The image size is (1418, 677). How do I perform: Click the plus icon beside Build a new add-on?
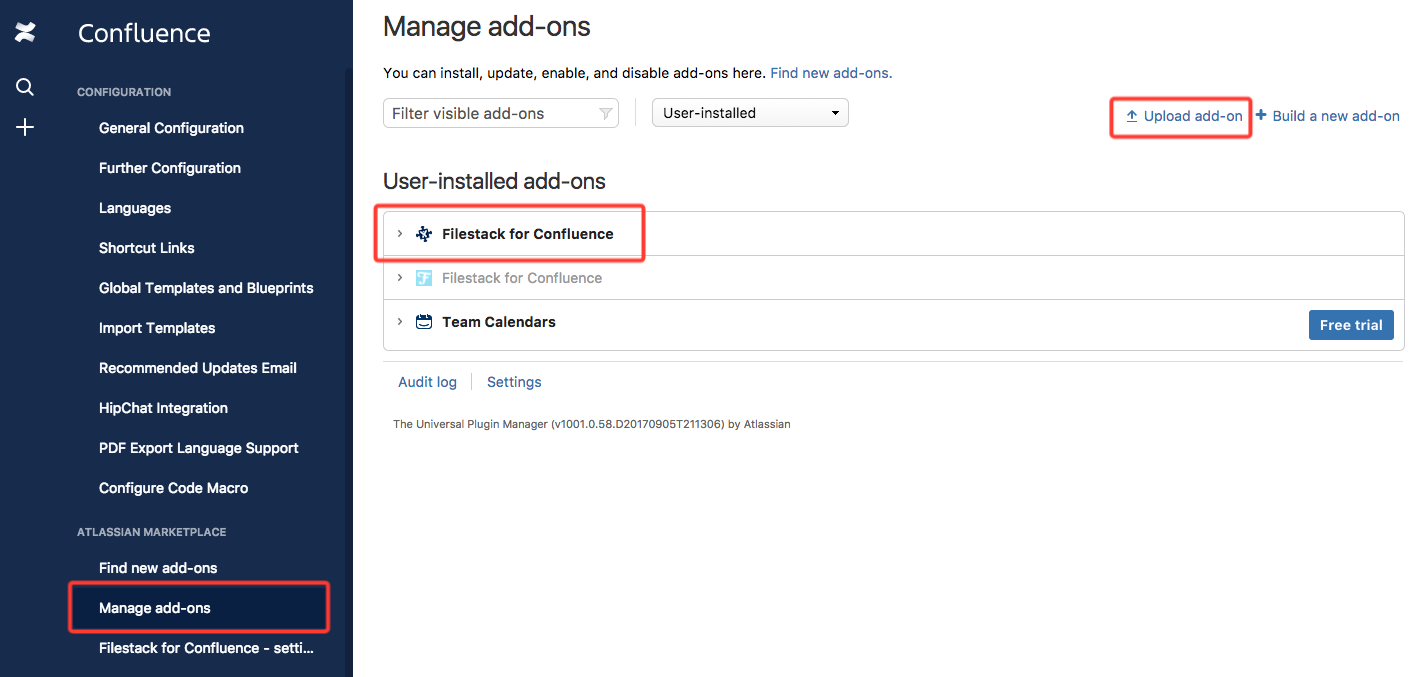point(1261,115)
